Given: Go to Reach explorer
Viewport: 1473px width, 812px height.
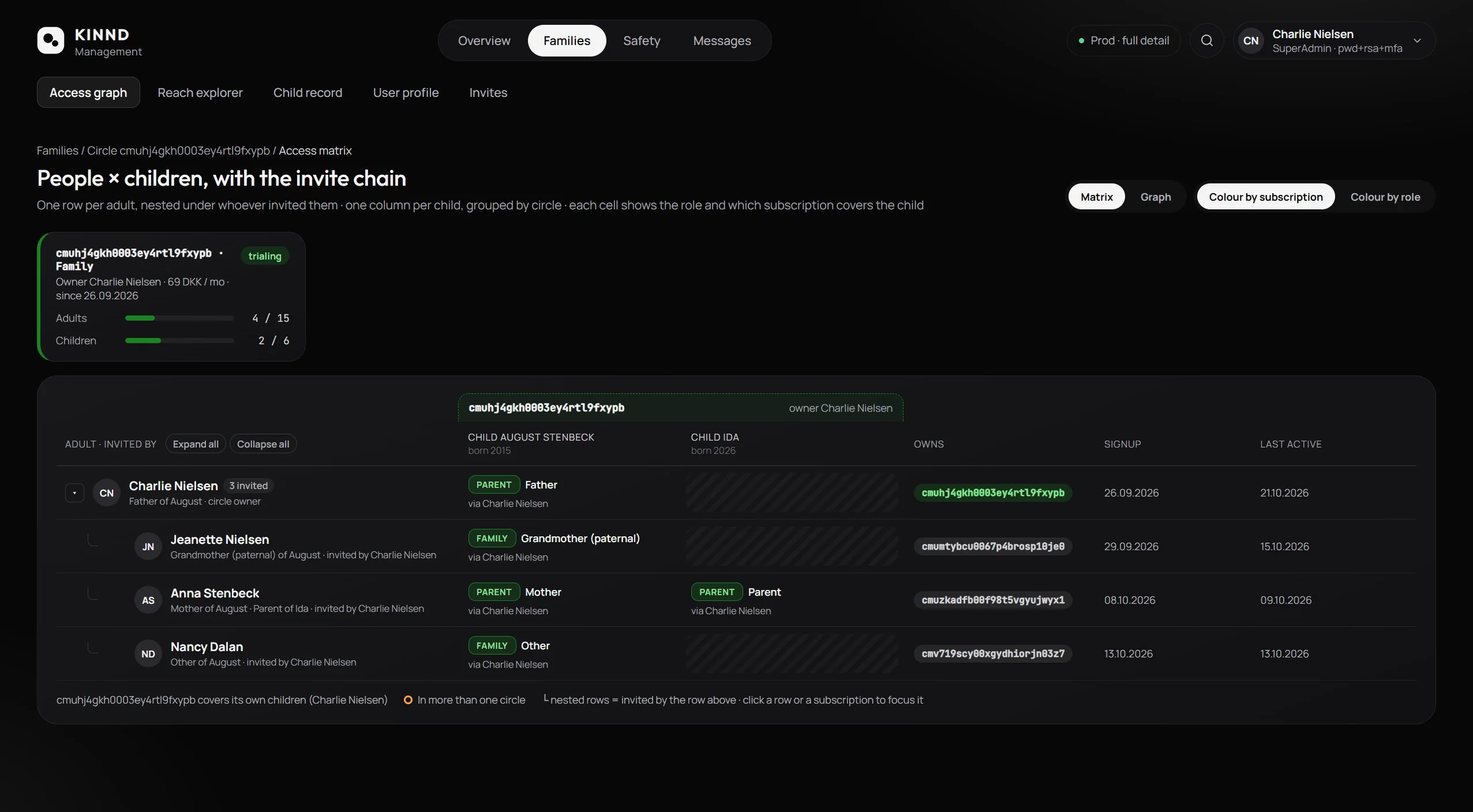Looking at the screenshot, I should [200, 92].
